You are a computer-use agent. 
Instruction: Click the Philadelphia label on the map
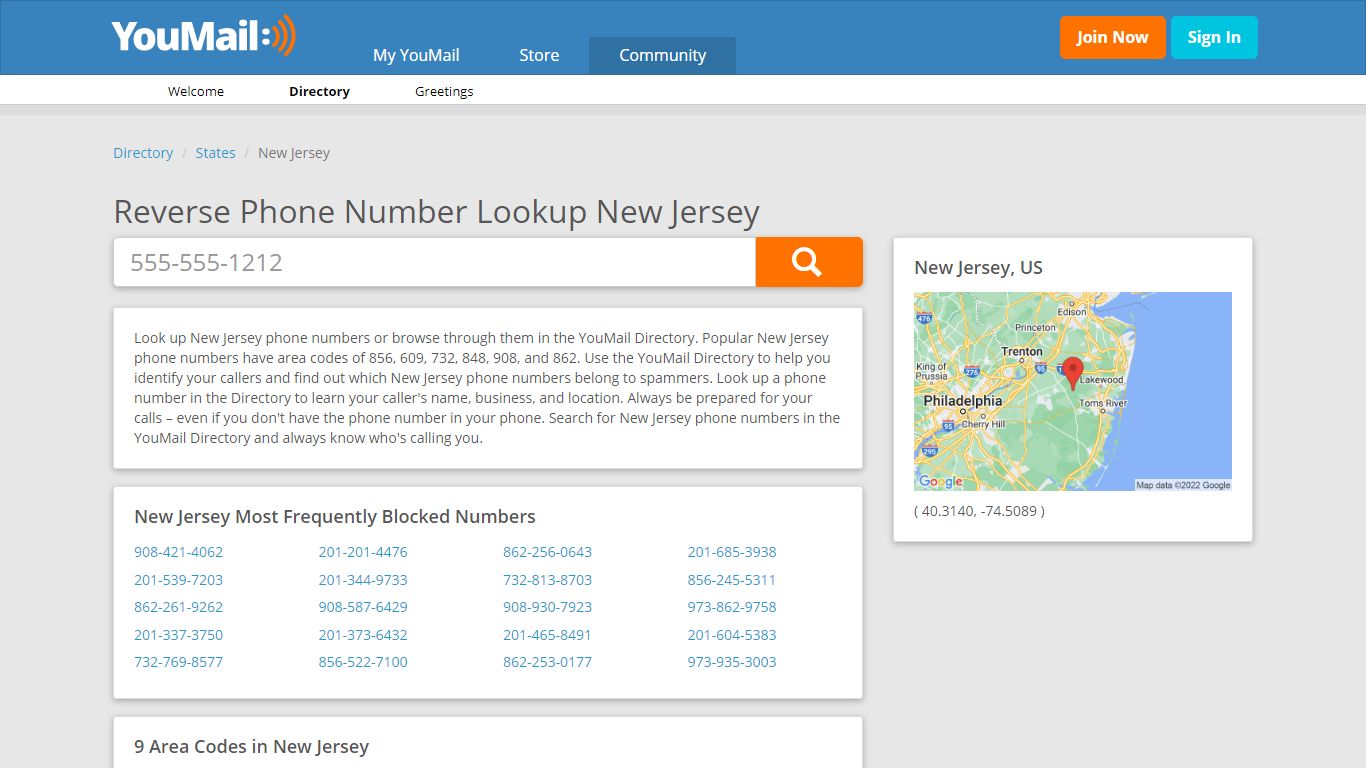pyautogui.click(x=962, y=401)
